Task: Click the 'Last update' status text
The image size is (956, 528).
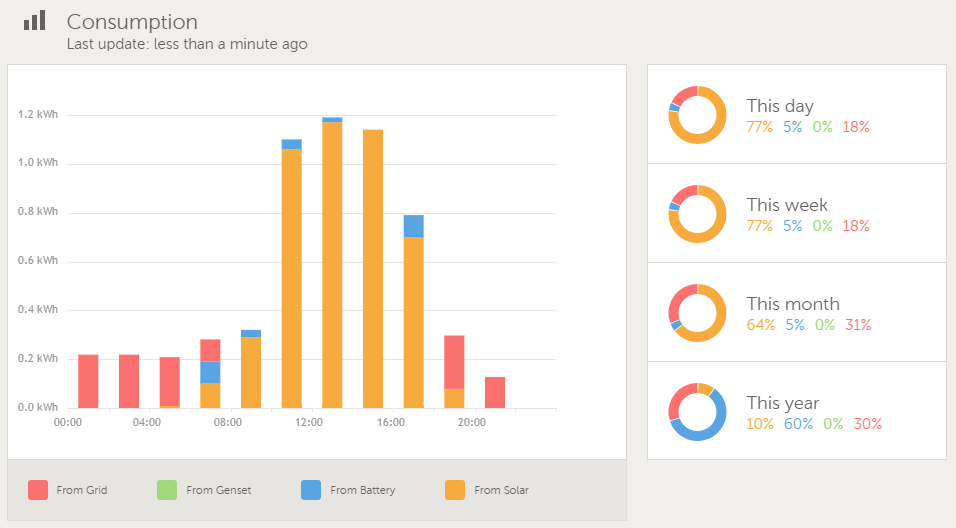Action: pyautogui.click(x=187, y=44)
